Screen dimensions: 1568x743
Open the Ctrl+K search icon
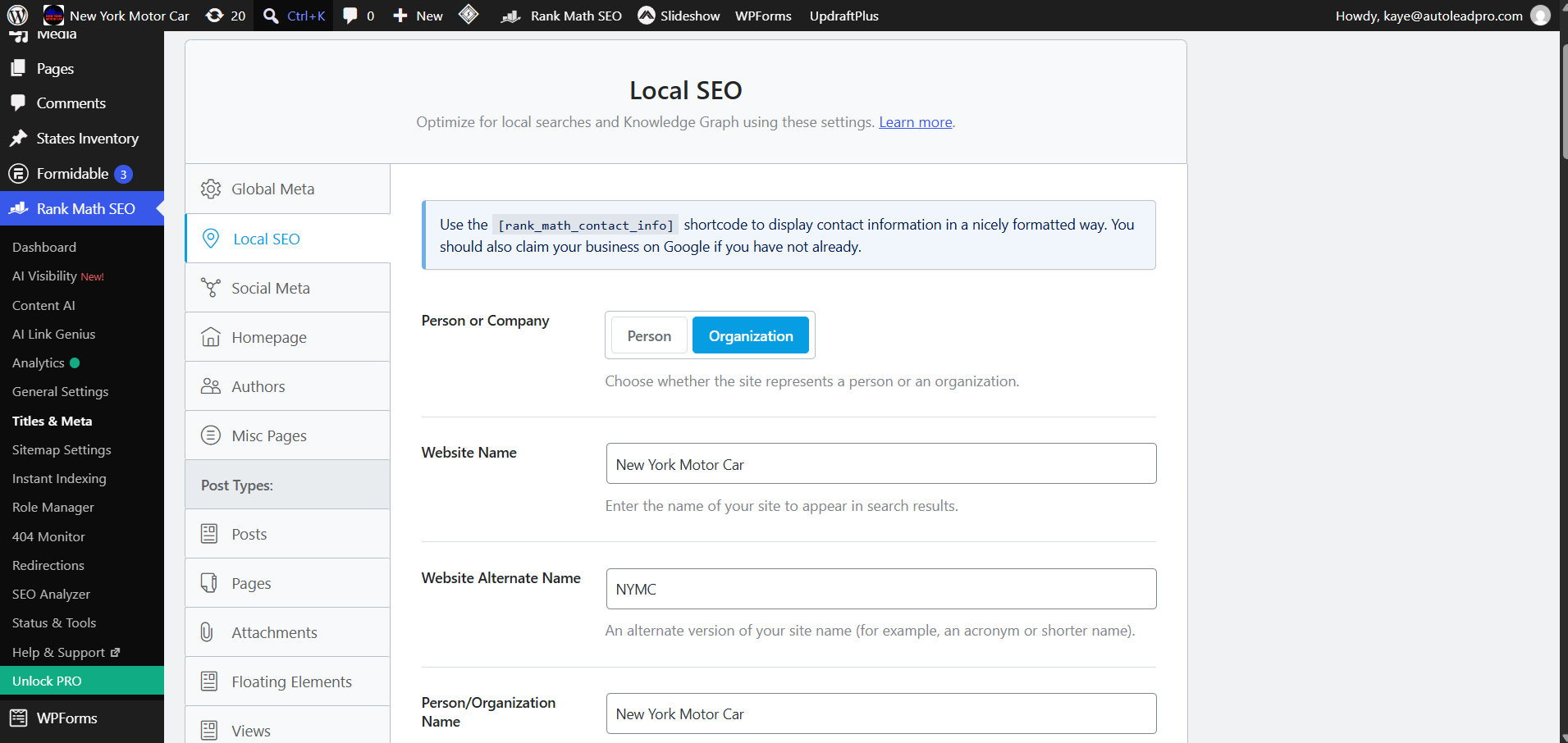(x=272, y=16)
